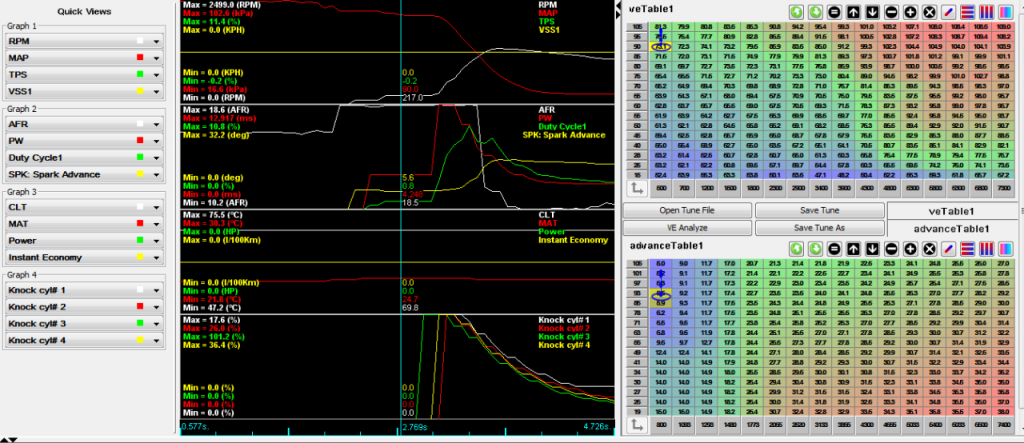
Task: Select the highlighted 8.9 cell in advanceTable1
Action: point(660,304)
